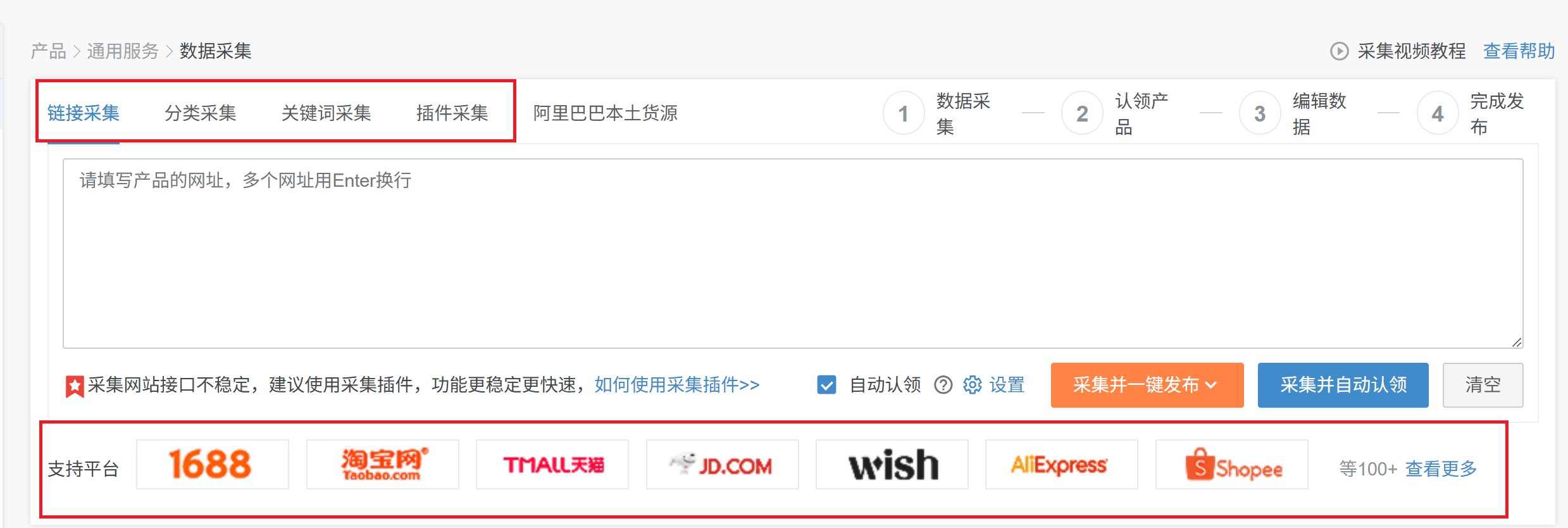The image size is (1568, 528).
Task: Expand the 采集并一键发布 dropdown arrow
Action: [1211, 385]
